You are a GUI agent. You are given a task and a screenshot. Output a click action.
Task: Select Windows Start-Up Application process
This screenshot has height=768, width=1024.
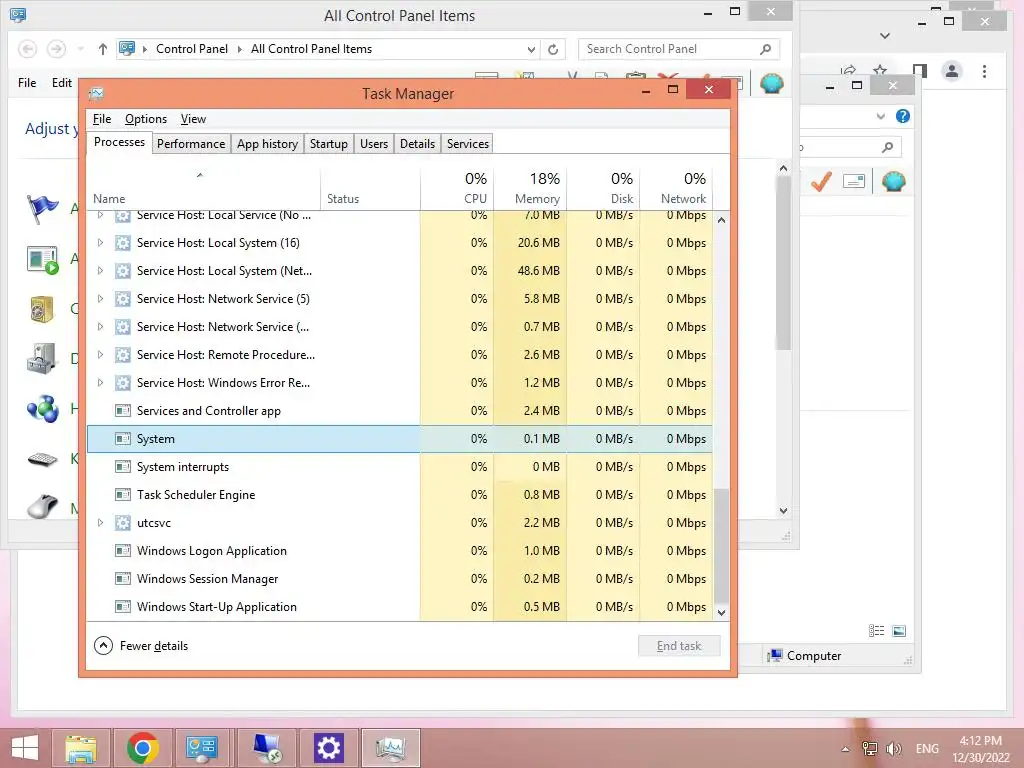coord(400,607)
